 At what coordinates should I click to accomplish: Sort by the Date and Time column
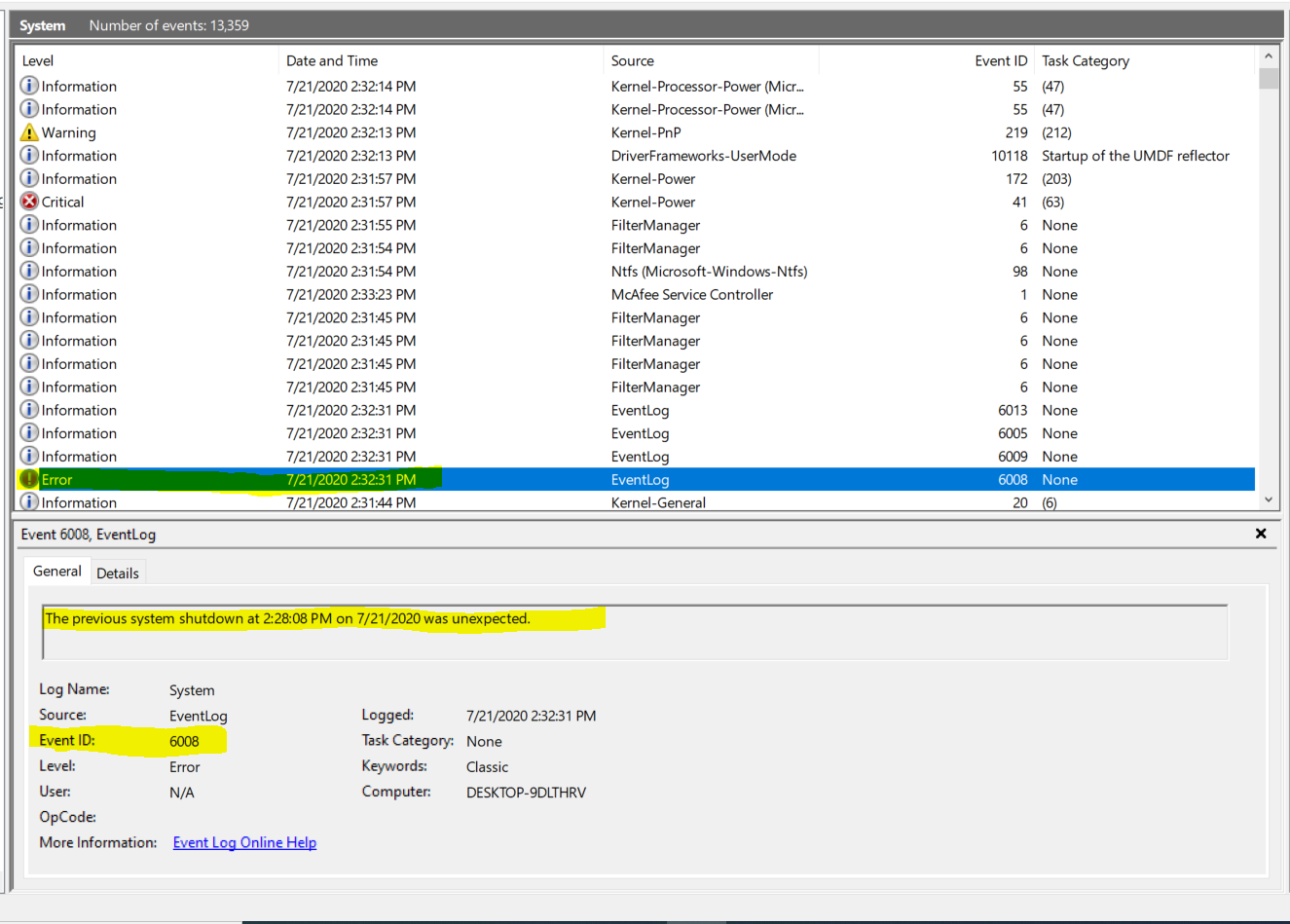coord(438,60)
